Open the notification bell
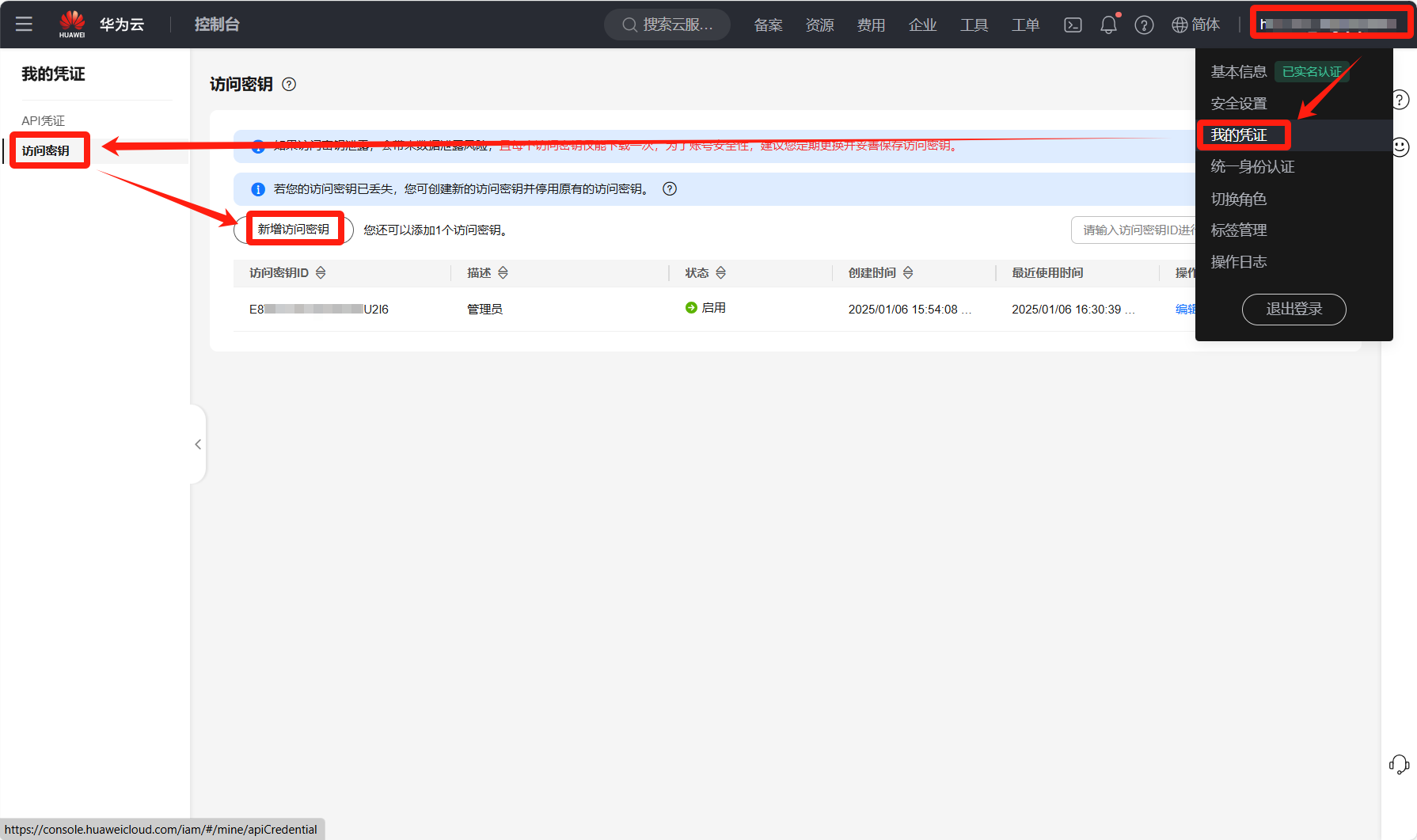The height and width of the screenshot is (840, 1417). tap(1108, 25)
